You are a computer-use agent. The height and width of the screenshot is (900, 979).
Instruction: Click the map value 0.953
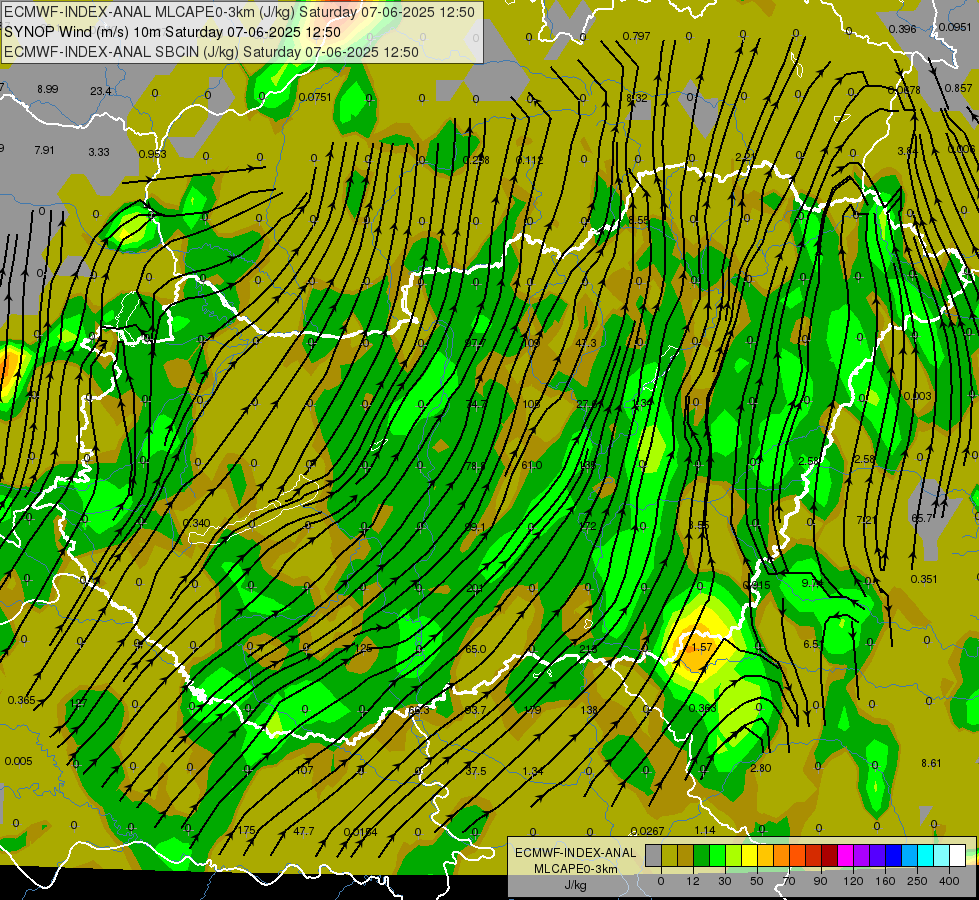(152, 154)
